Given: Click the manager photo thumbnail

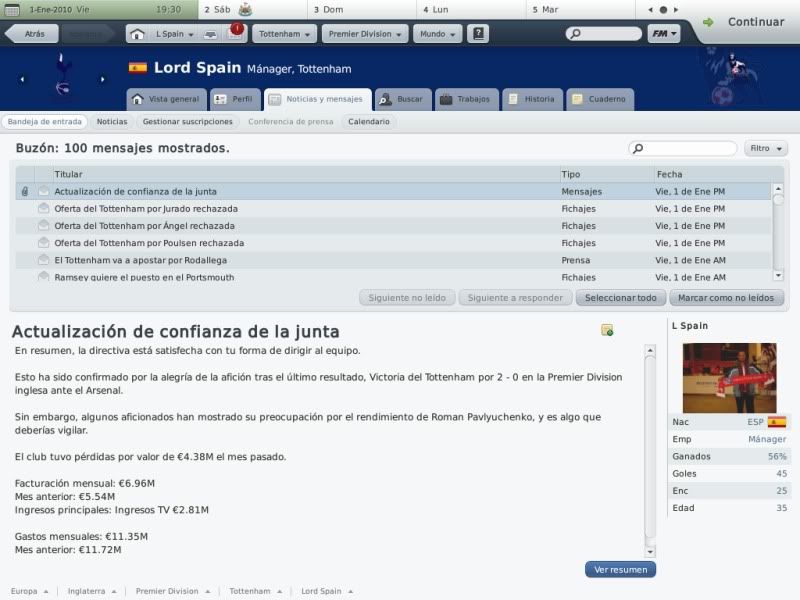Looking at the screenshot, I should click(730, 378).
